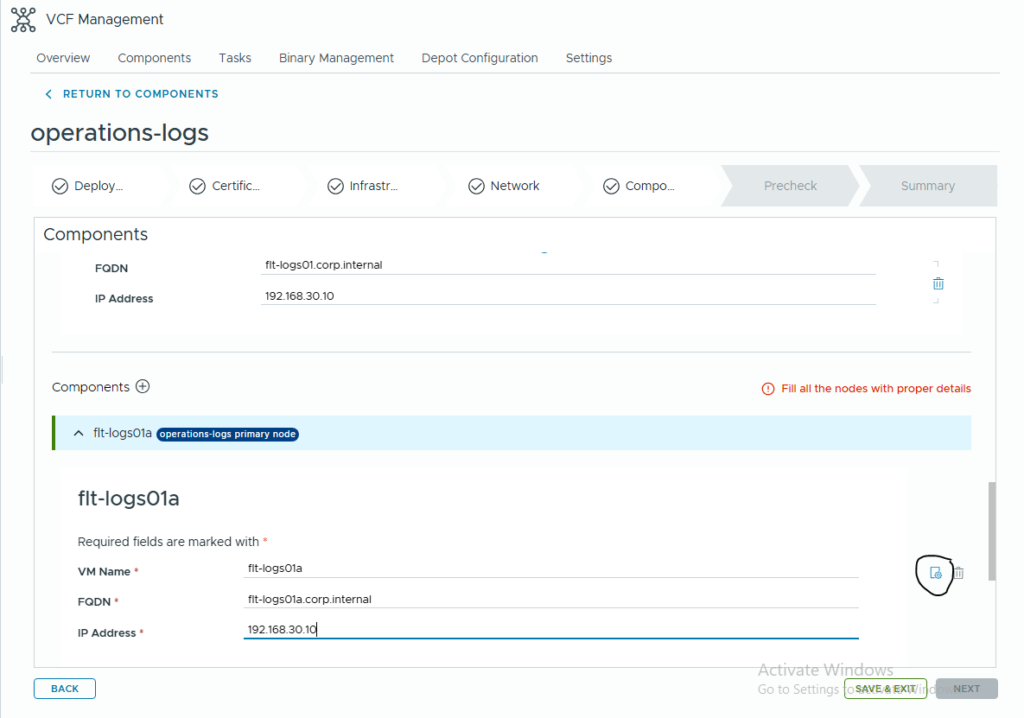
Task: Go to the Certific... wizard step
Action: (x=235, y=186)
